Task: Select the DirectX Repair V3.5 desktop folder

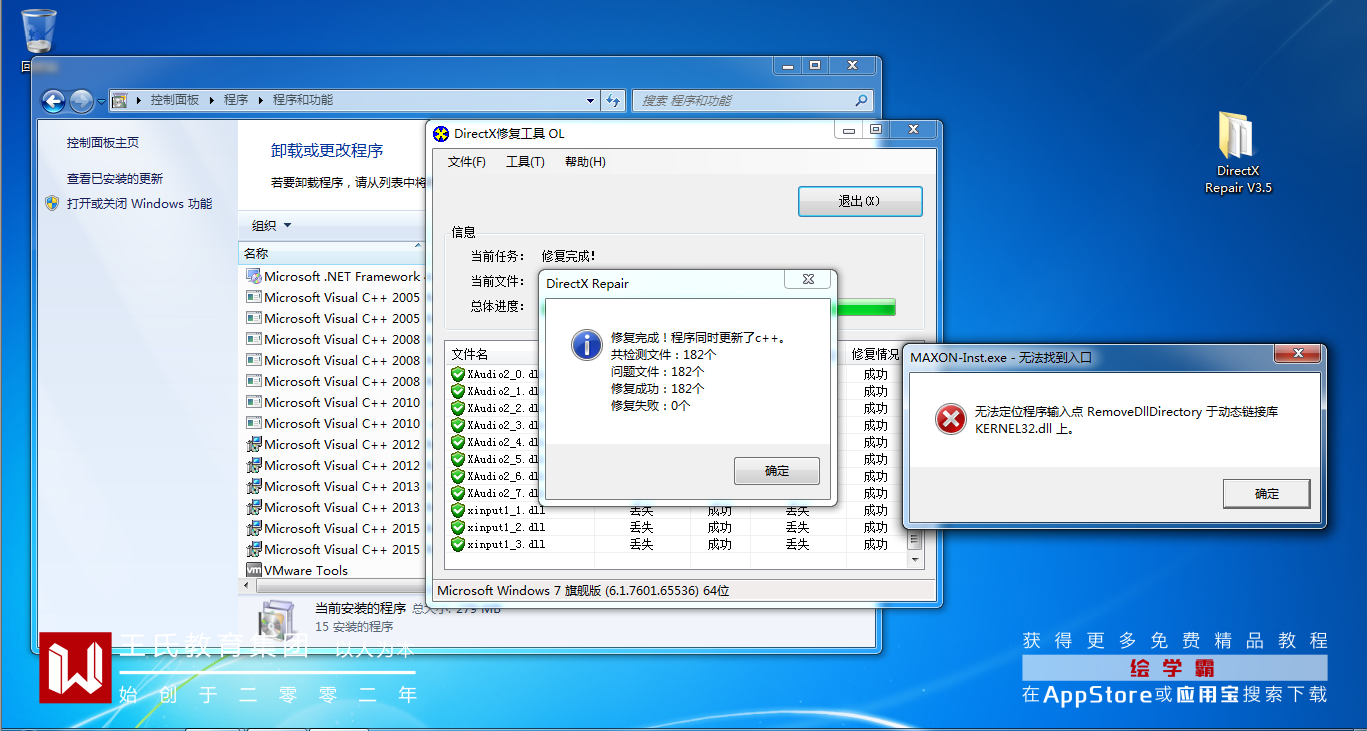Action: pyautogui.click(x=1237, y=153)
